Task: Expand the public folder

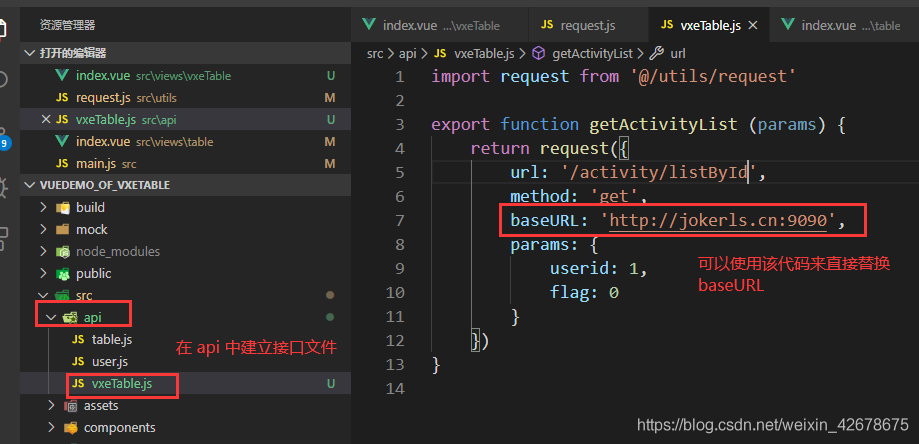Action: 43,274
